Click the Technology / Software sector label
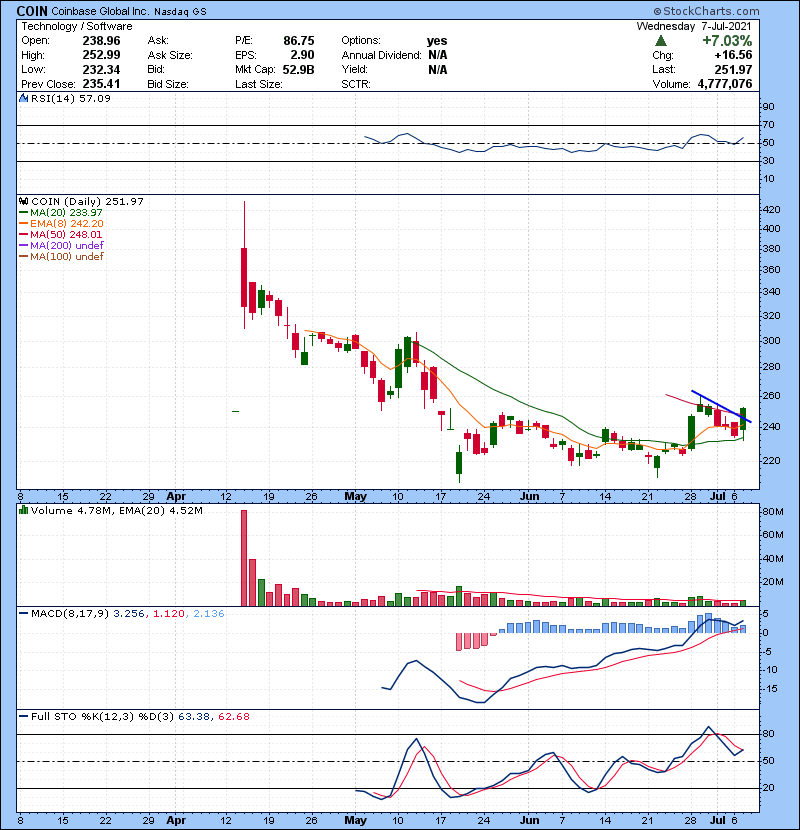 coord(77,26)
